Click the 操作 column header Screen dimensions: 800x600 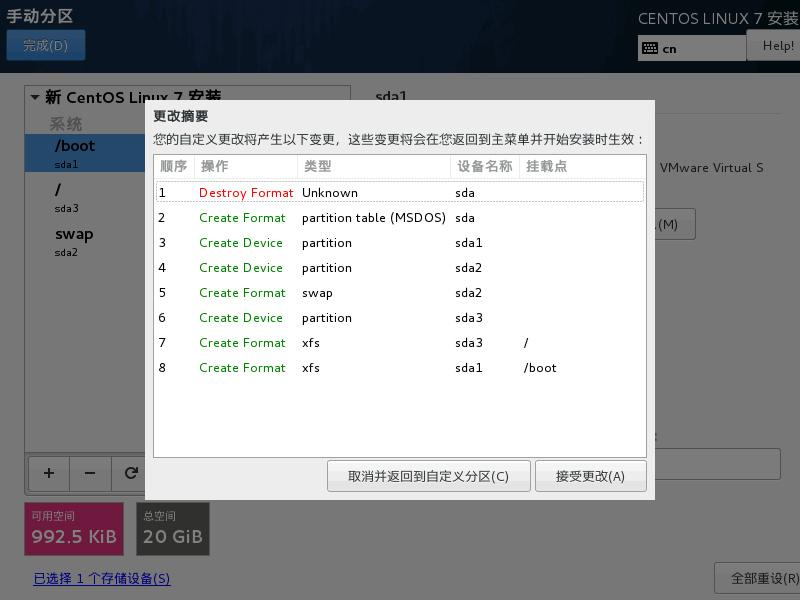[x=246, y=166]
